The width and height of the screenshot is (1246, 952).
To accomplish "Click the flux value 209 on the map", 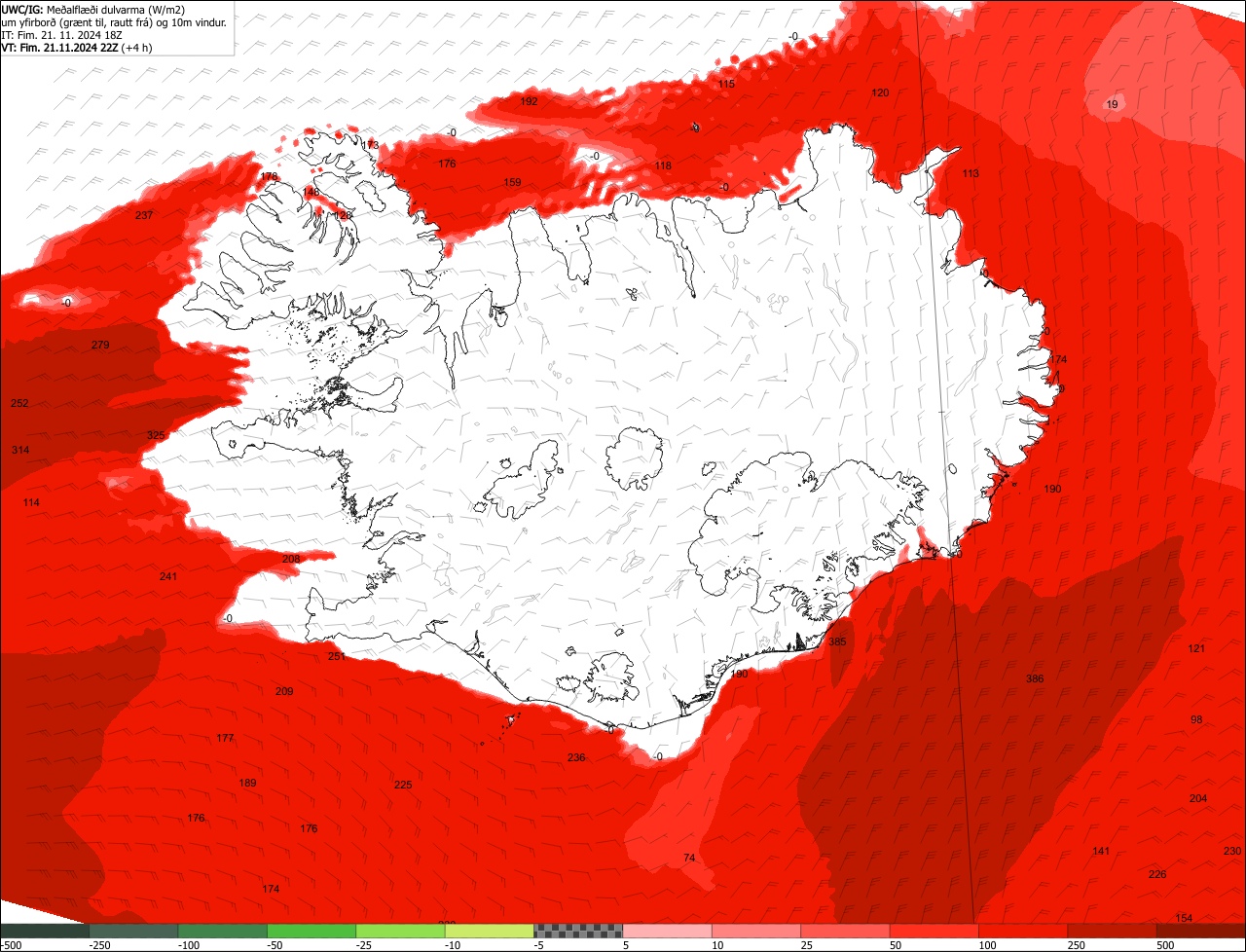I will tap(284, 691).
